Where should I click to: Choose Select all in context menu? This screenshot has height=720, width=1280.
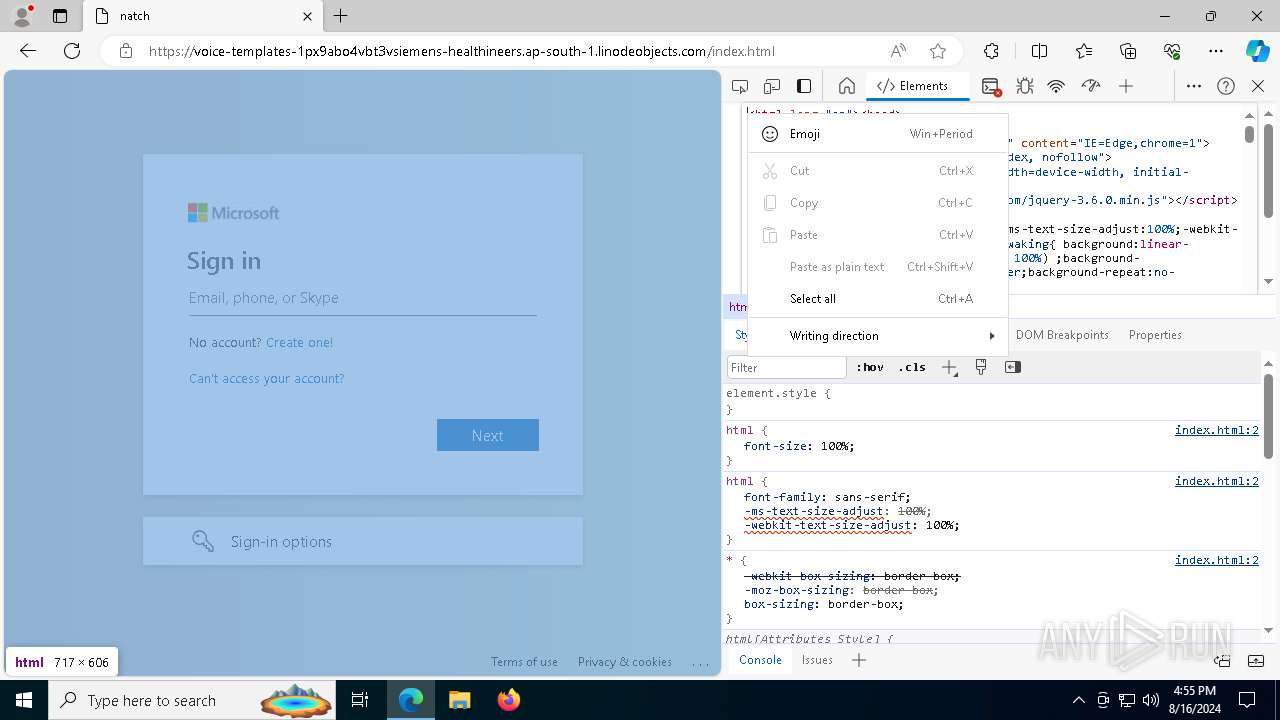pos(877,299)
